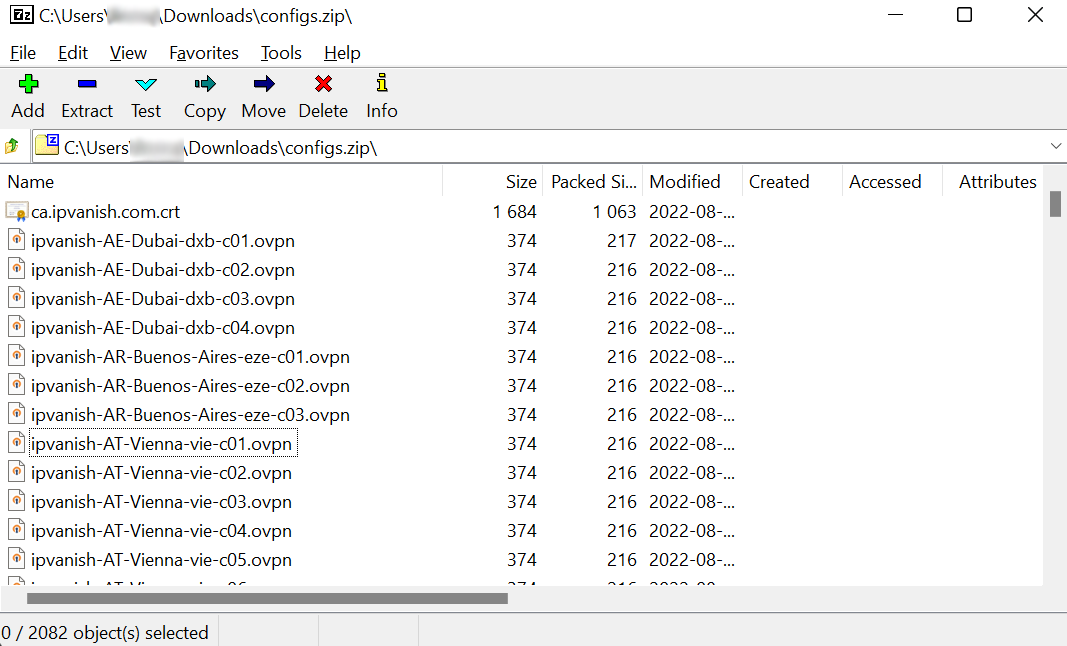This screenshot has height=646, width=1067.
Task: Select ipvanish-AR-Buenos-Aires-eze-c02.ovpn file name
Action: [191, 385]
